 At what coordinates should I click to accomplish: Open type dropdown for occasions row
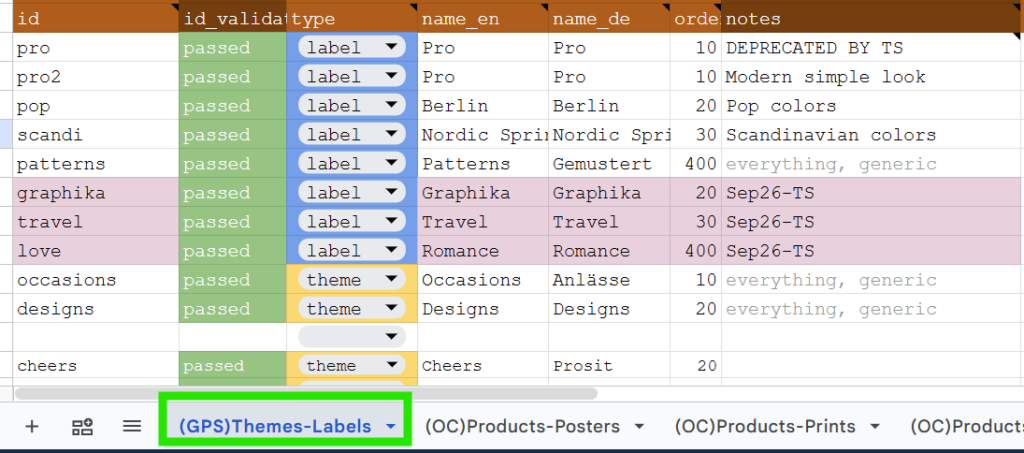[352, 279]
